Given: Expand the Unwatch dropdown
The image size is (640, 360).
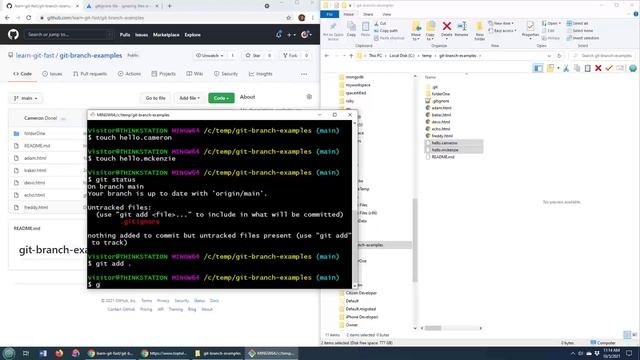Looking at the screenshot, I should tap(209, 56).
